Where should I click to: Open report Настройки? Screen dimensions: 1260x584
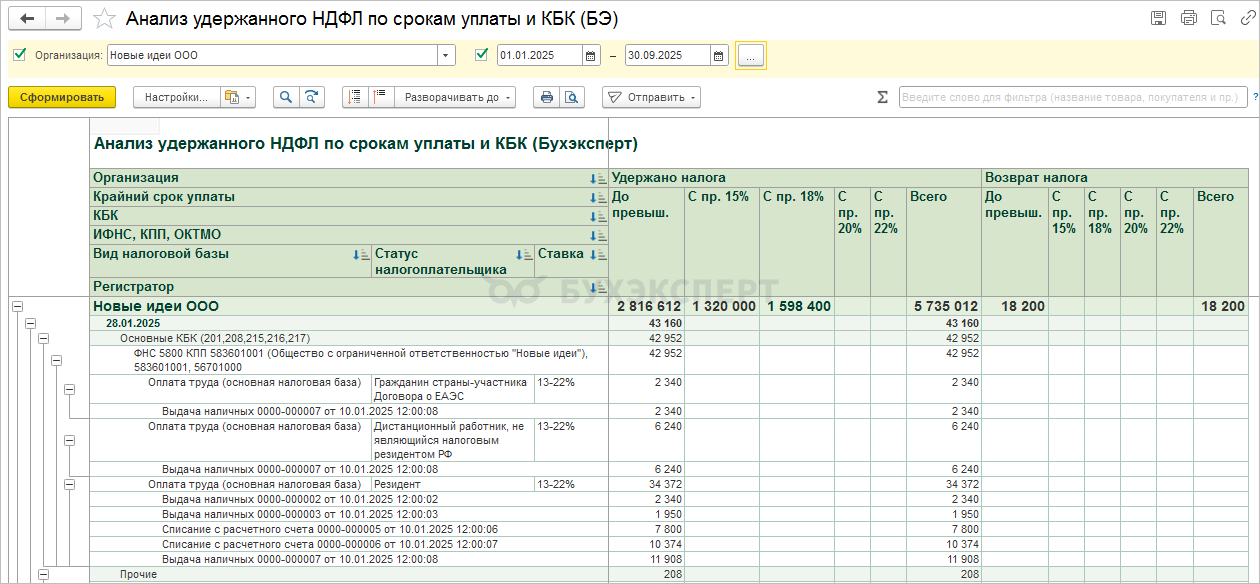[175, 97]
